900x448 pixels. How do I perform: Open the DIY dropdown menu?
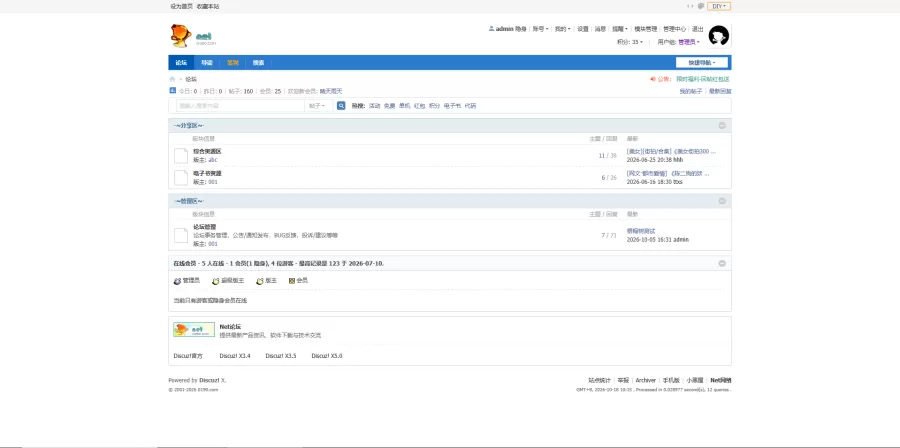point(719,6)
